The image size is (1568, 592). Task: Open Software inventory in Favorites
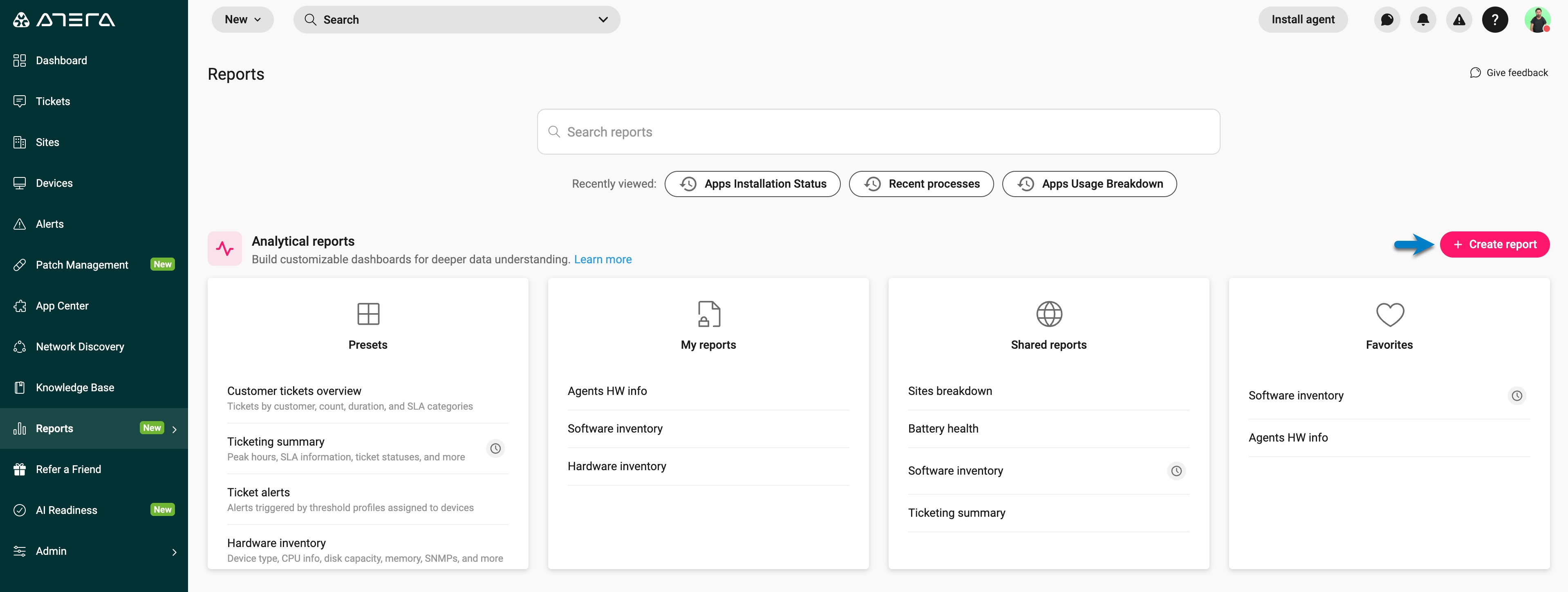(x=1389, y=396)
